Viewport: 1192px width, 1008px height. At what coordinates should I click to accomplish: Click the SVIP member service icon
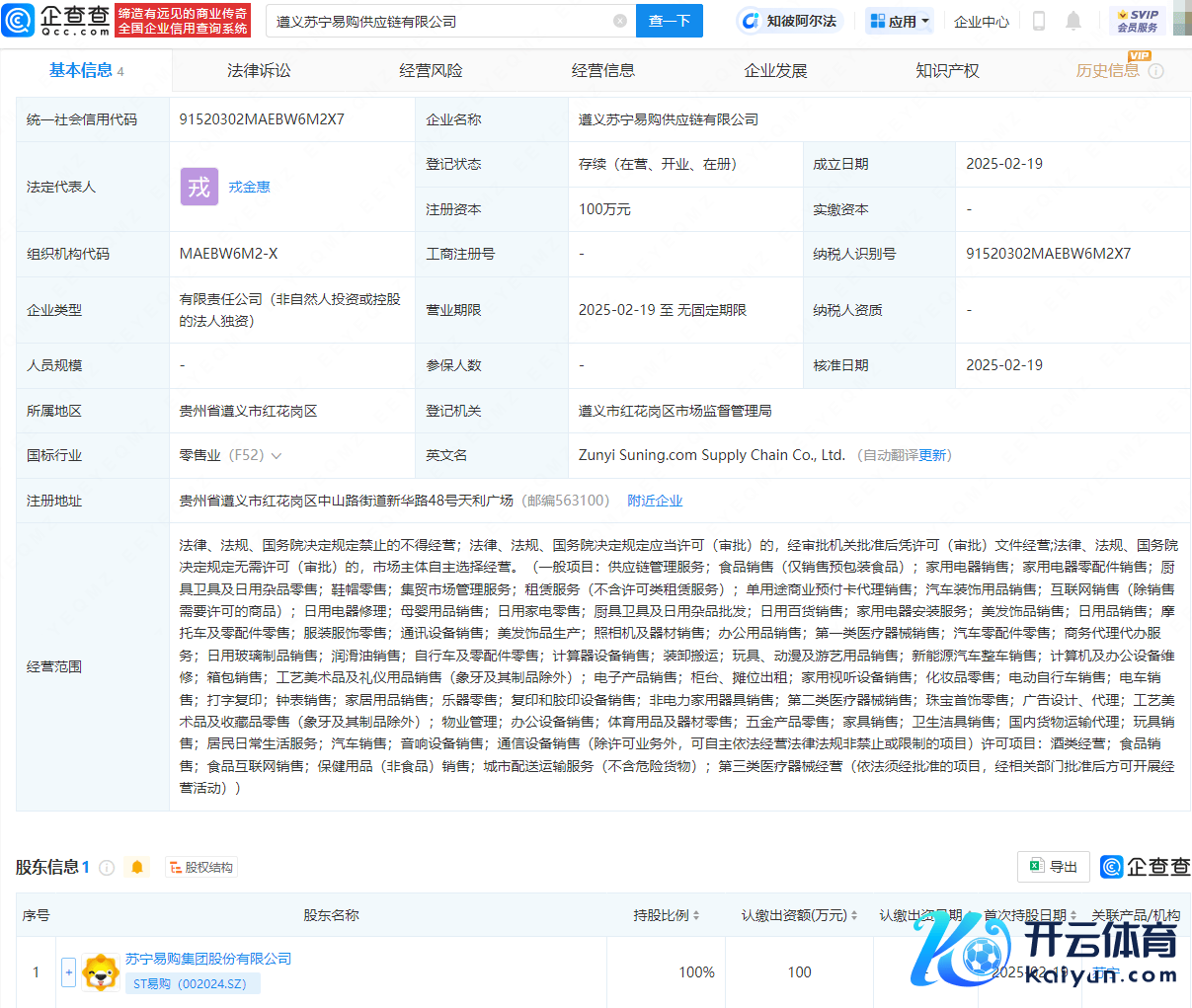1138,21
